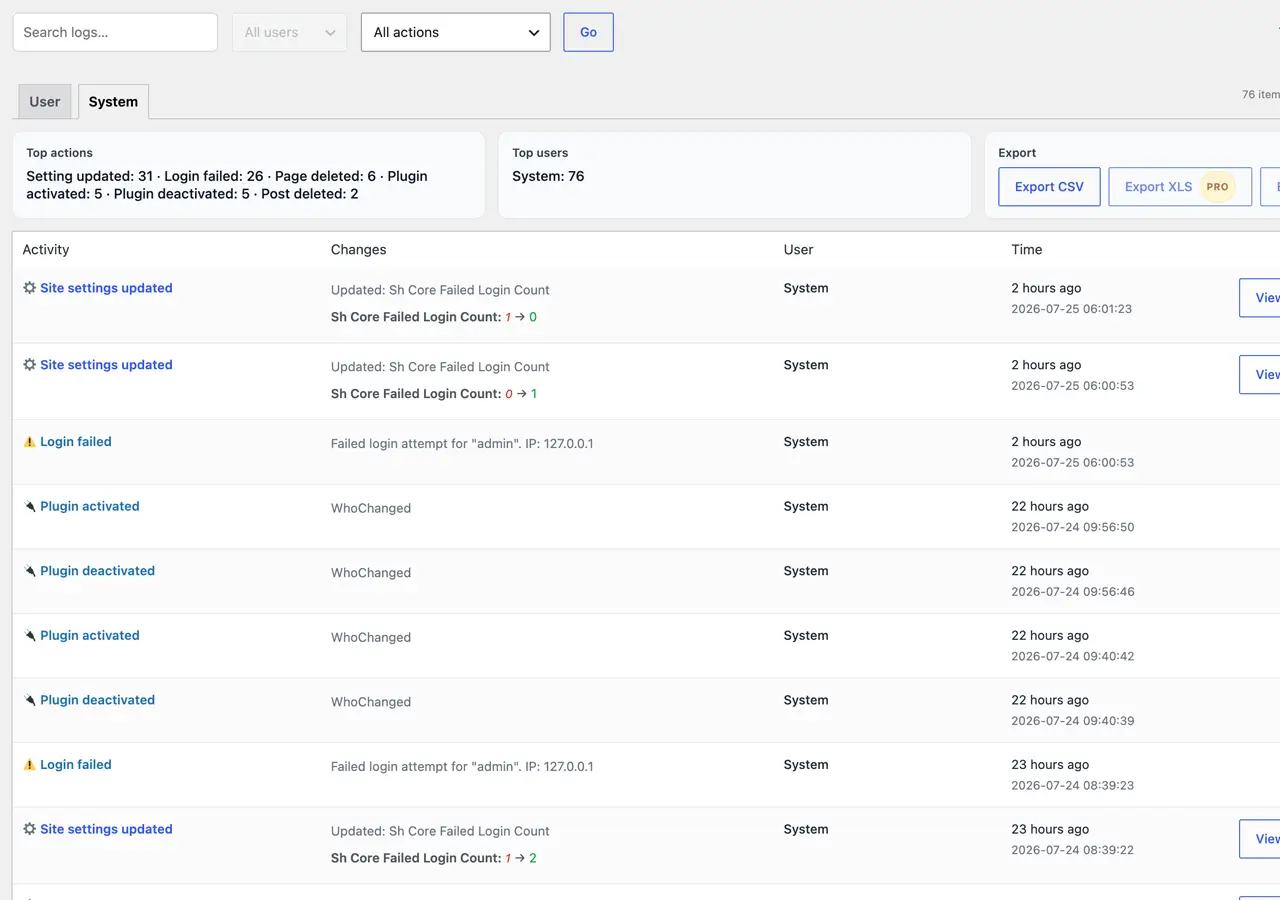
Task: Click plug icon of 09:40:39 Plugin deactivated
Action: (x=30, y=700)
